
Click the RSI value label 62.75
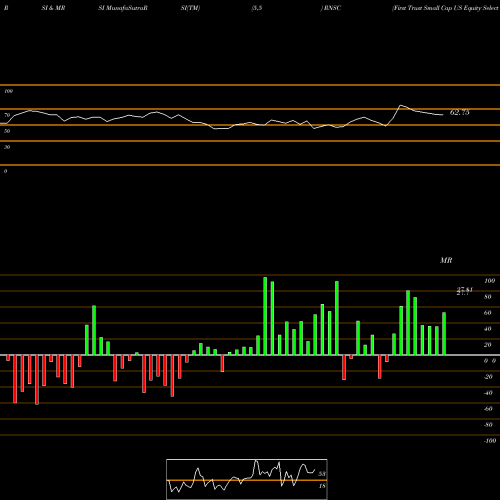pyautogui.click(x=460, y=113)
